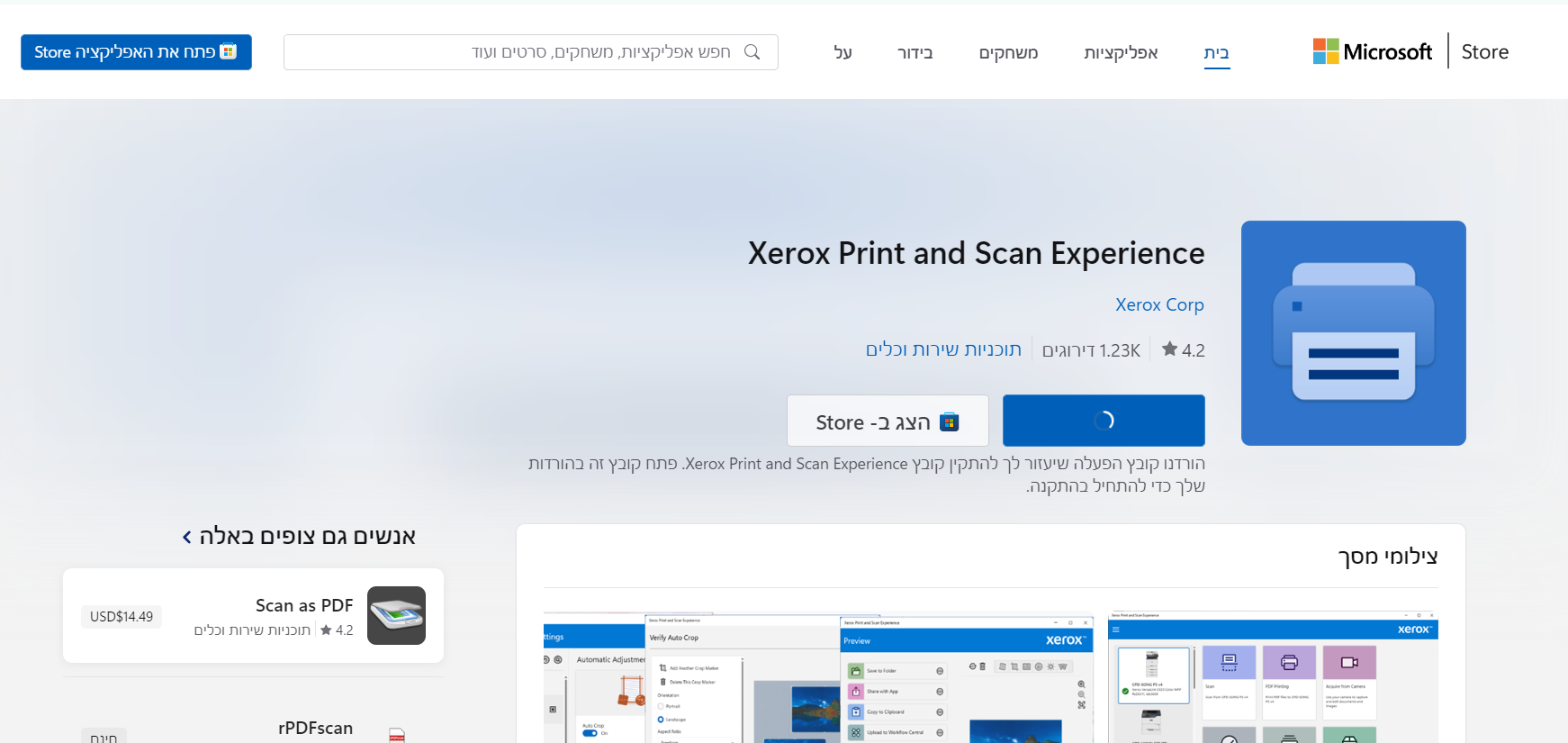This screenshot has height=743, width=1568.
Task: Open the 'על' about tab
Action: point(843,52)
